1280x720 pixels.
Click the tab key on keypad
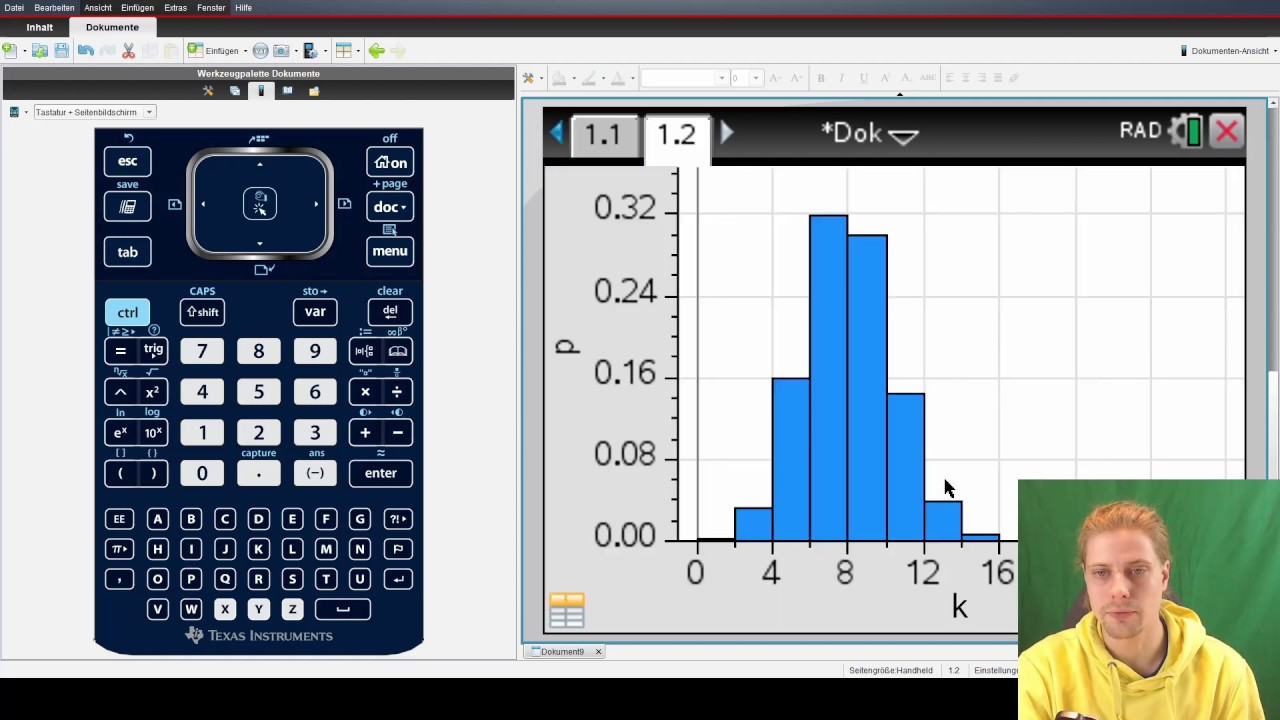128,252
